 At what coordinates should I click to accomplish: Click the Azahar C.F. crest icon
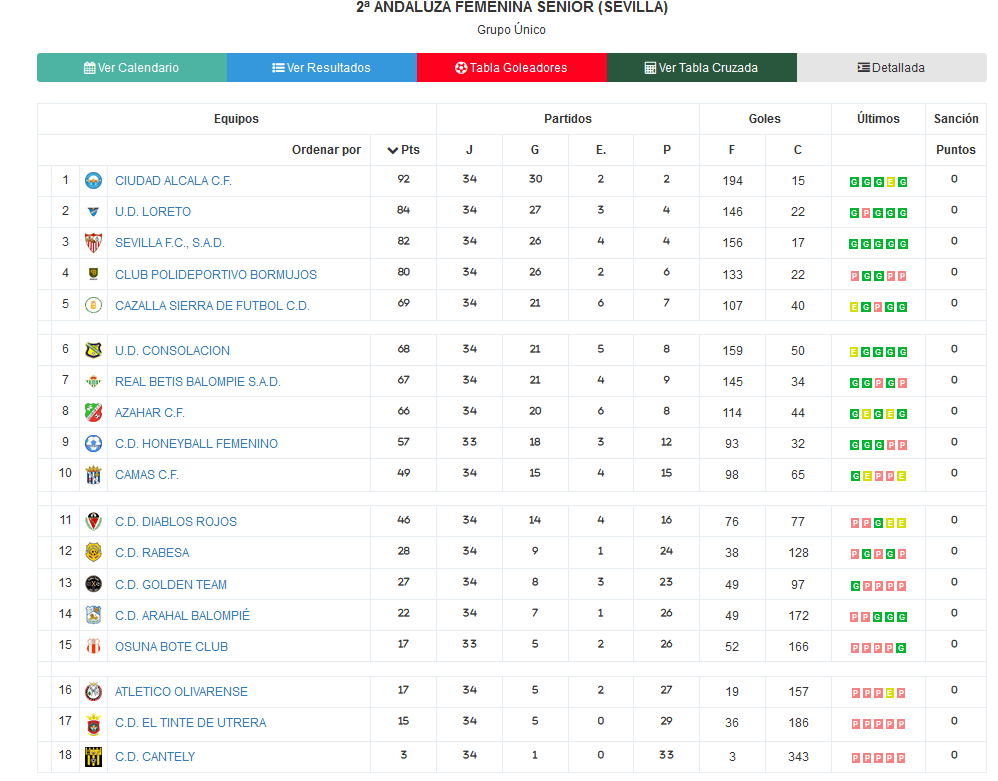point(94,412)
